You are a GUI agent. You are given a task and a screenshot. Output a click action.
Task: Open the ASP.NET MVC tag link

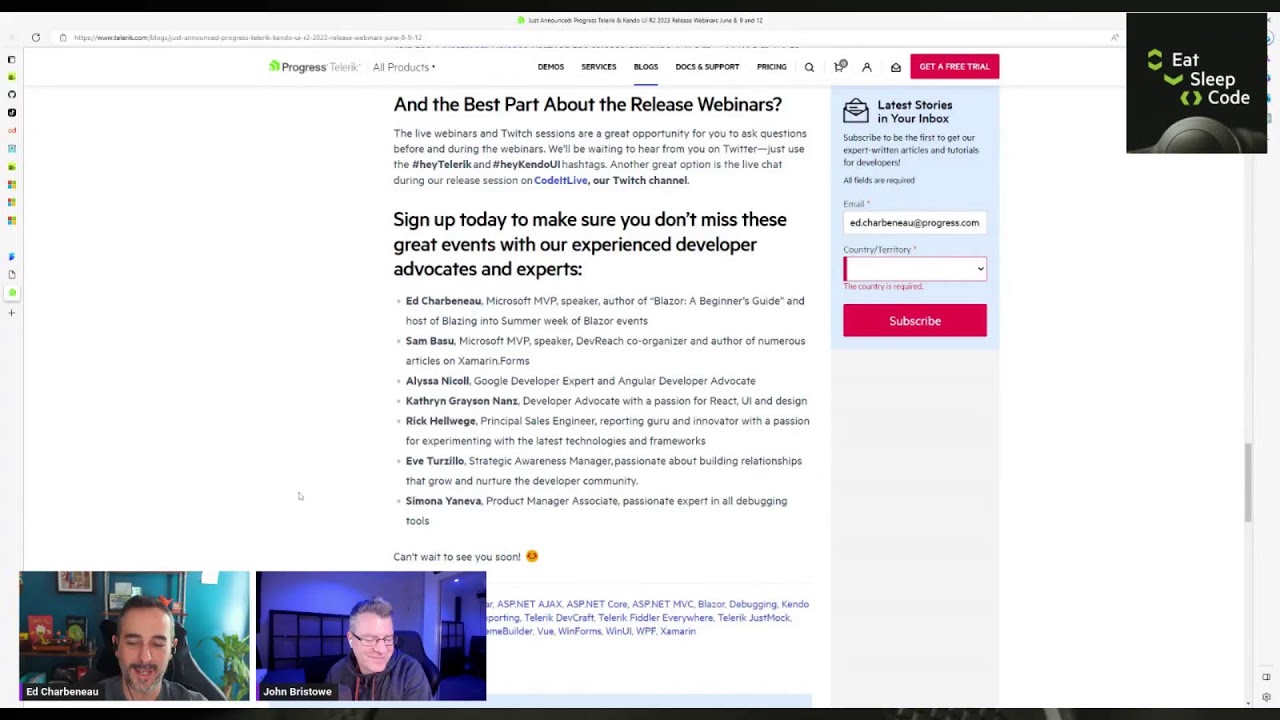tap(662, 604)
